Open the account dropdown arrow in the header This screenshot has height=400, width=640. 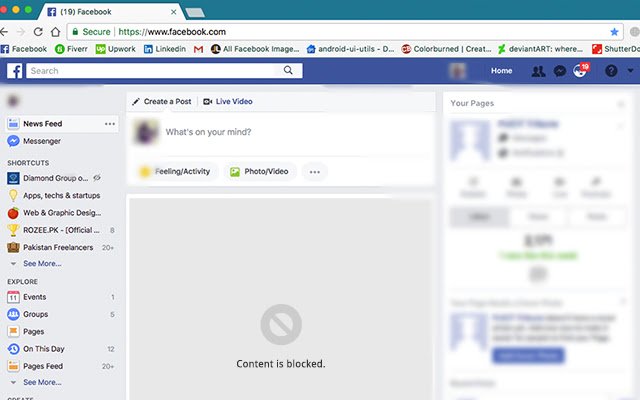click(x=631, y=71)
